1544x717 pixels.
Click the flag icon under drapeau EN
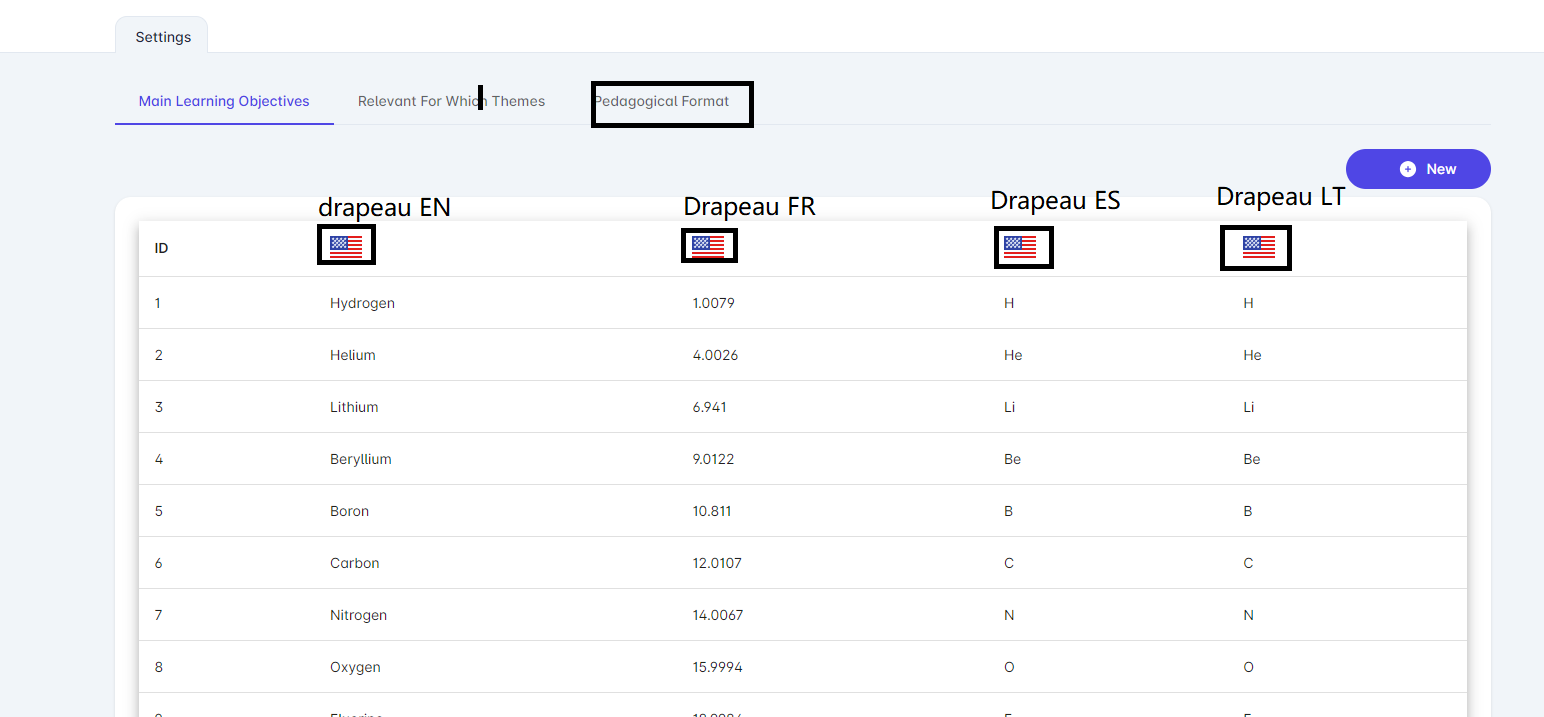tap(346, 247)
